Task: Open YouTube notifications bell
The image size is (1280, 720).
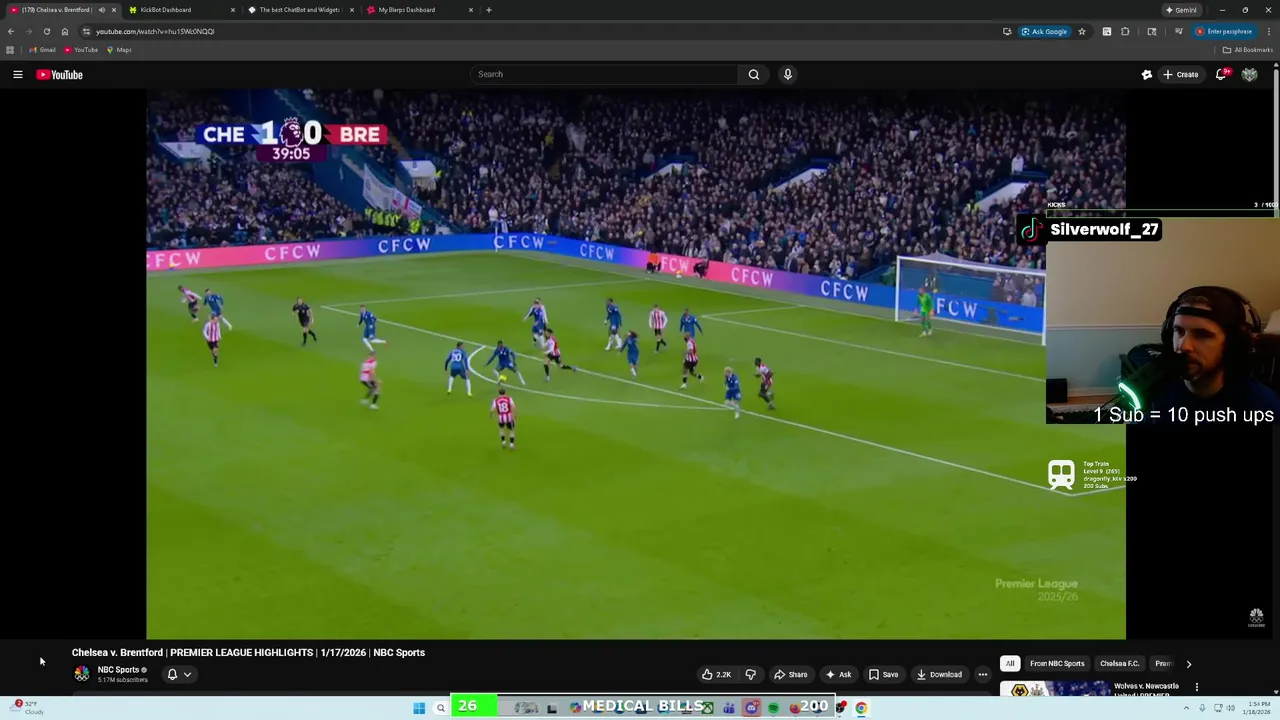Action: tap(1221, 74)
